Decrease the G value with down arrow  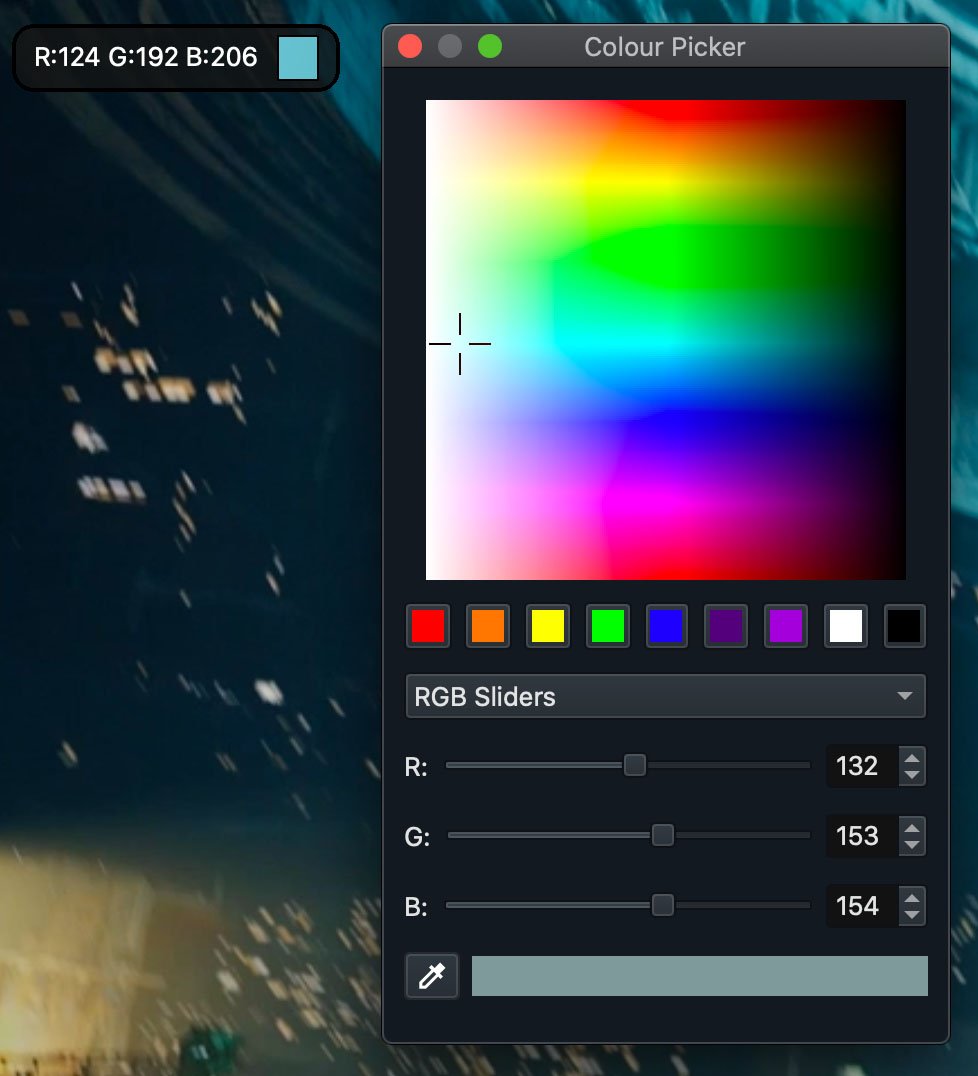911,845
